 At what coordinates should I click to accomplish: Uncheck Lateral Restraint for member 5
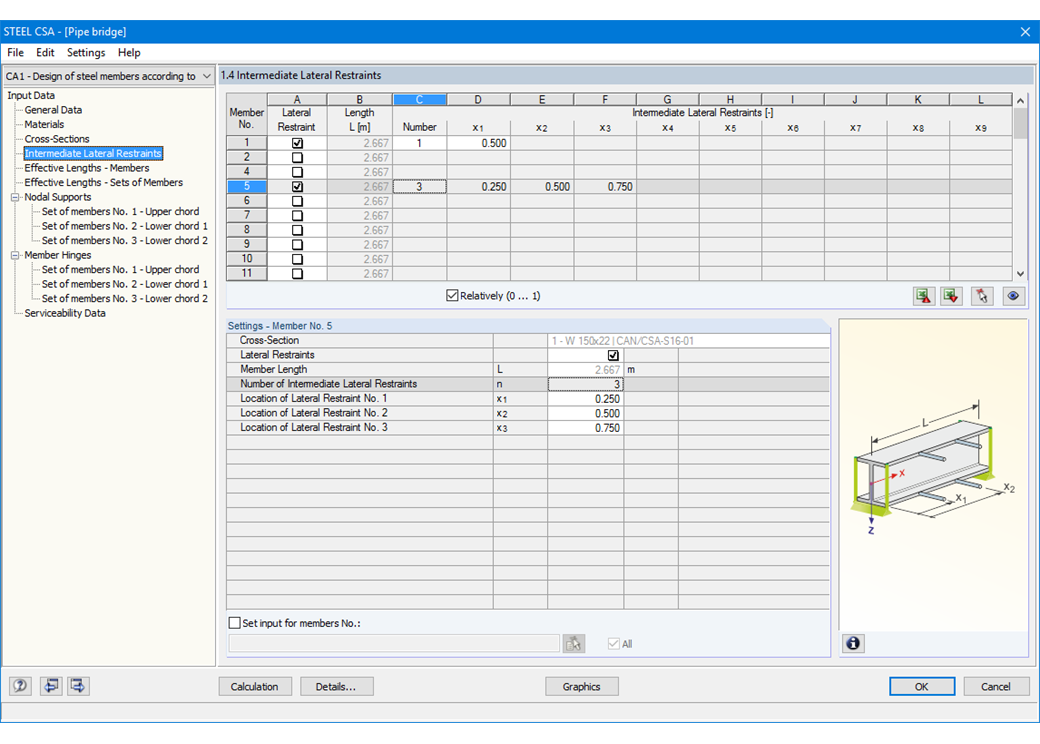point(297,187)
